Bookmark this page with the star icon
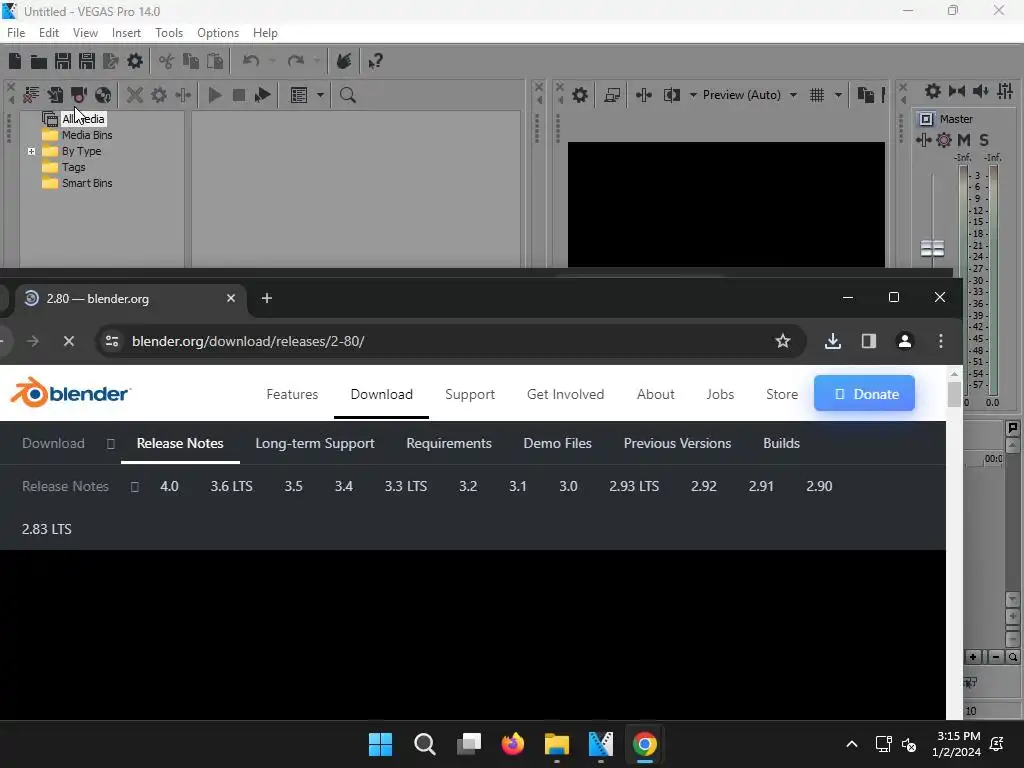1024x768 pixels. click(x=782, y=341)
